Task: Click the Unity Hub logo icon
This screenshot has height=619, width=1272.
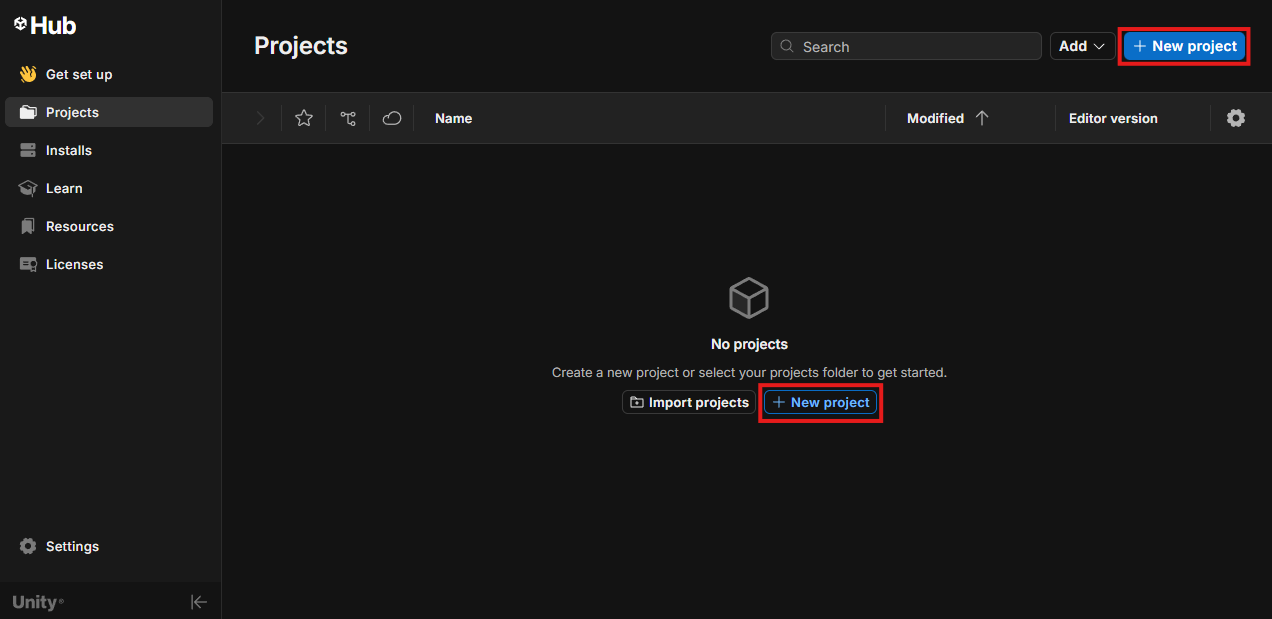Action: pos(20,25)
